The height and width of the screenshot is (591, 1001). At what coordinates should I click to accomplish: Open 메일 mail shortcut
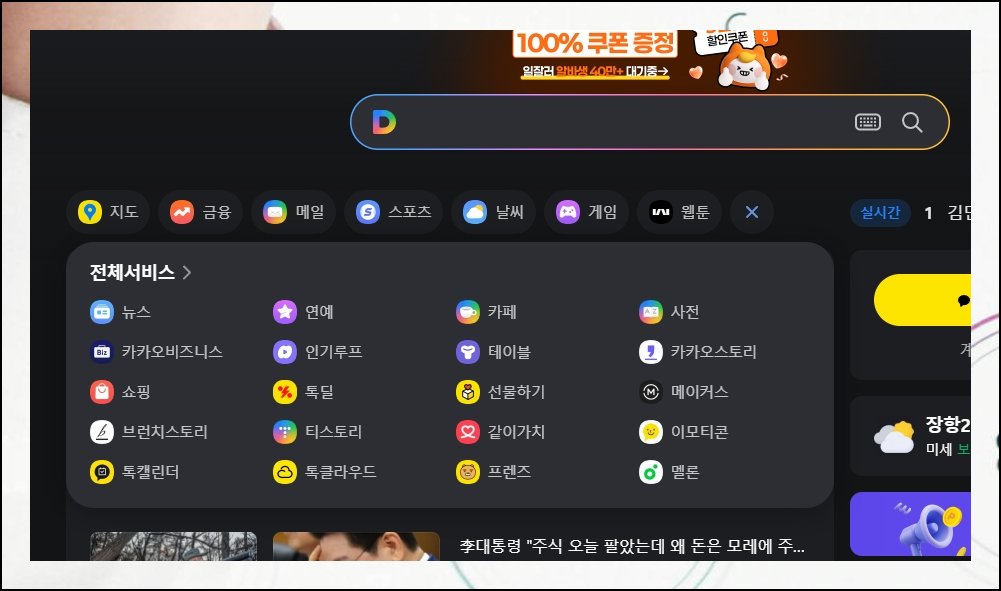point(294,212)
